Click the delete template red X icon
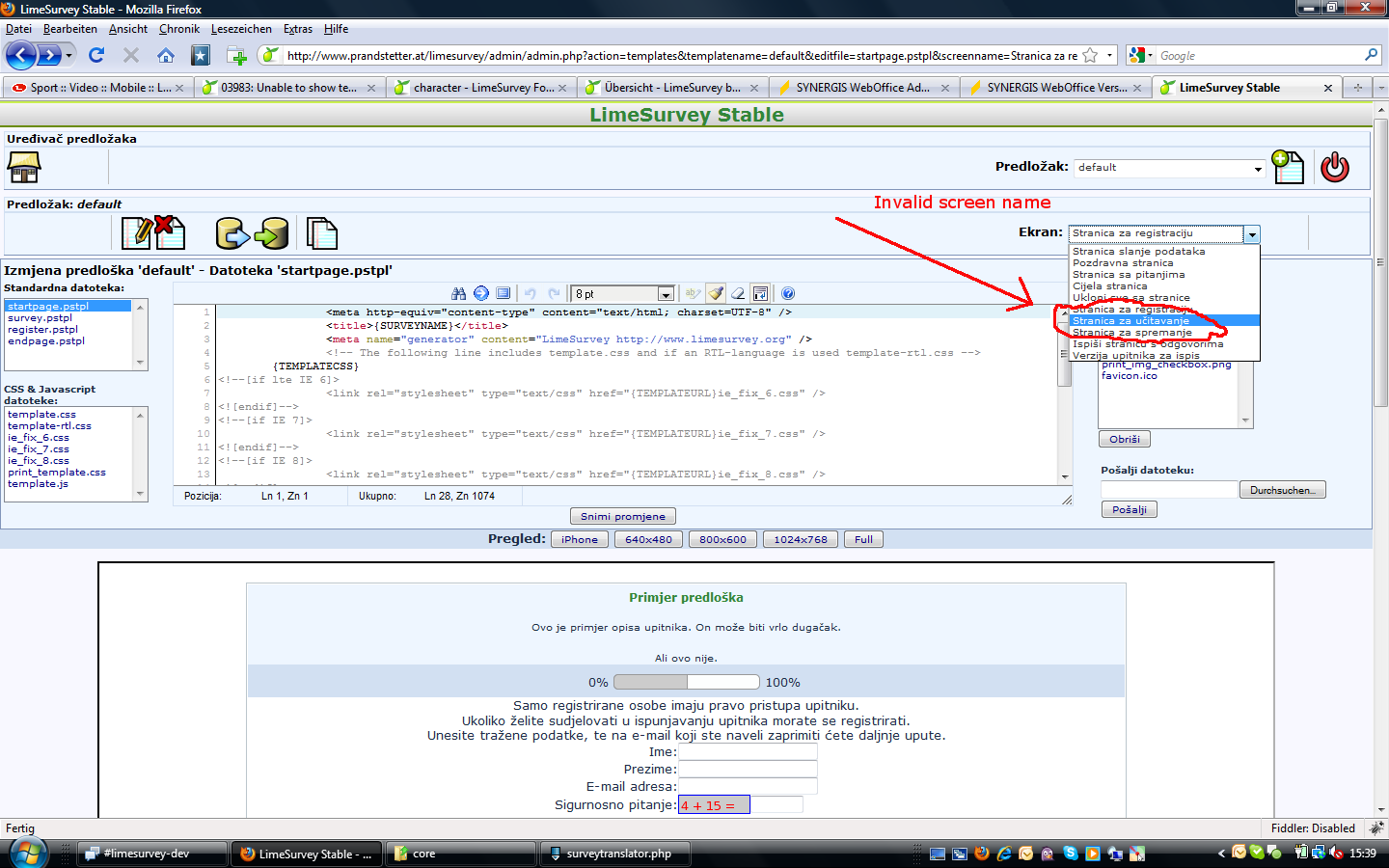 pyautogui.click(x=170, y=231)
